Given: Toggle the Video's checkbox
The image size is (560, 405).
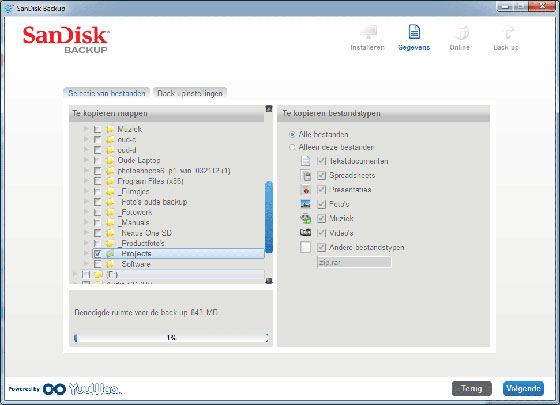Looking at the screenshot, I should (x=321, y=232).
